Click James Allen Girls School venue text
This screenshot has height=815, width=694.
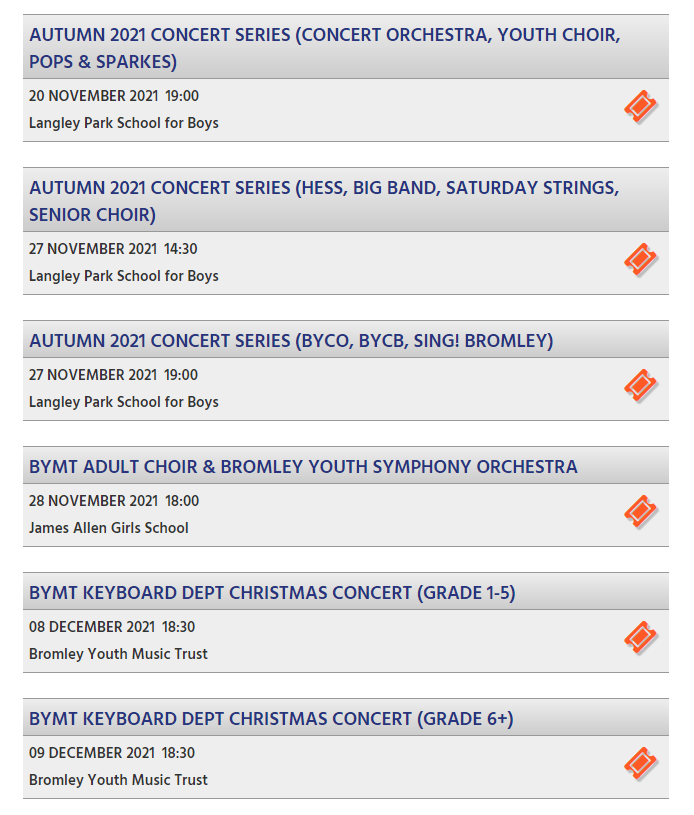[108, 528]
